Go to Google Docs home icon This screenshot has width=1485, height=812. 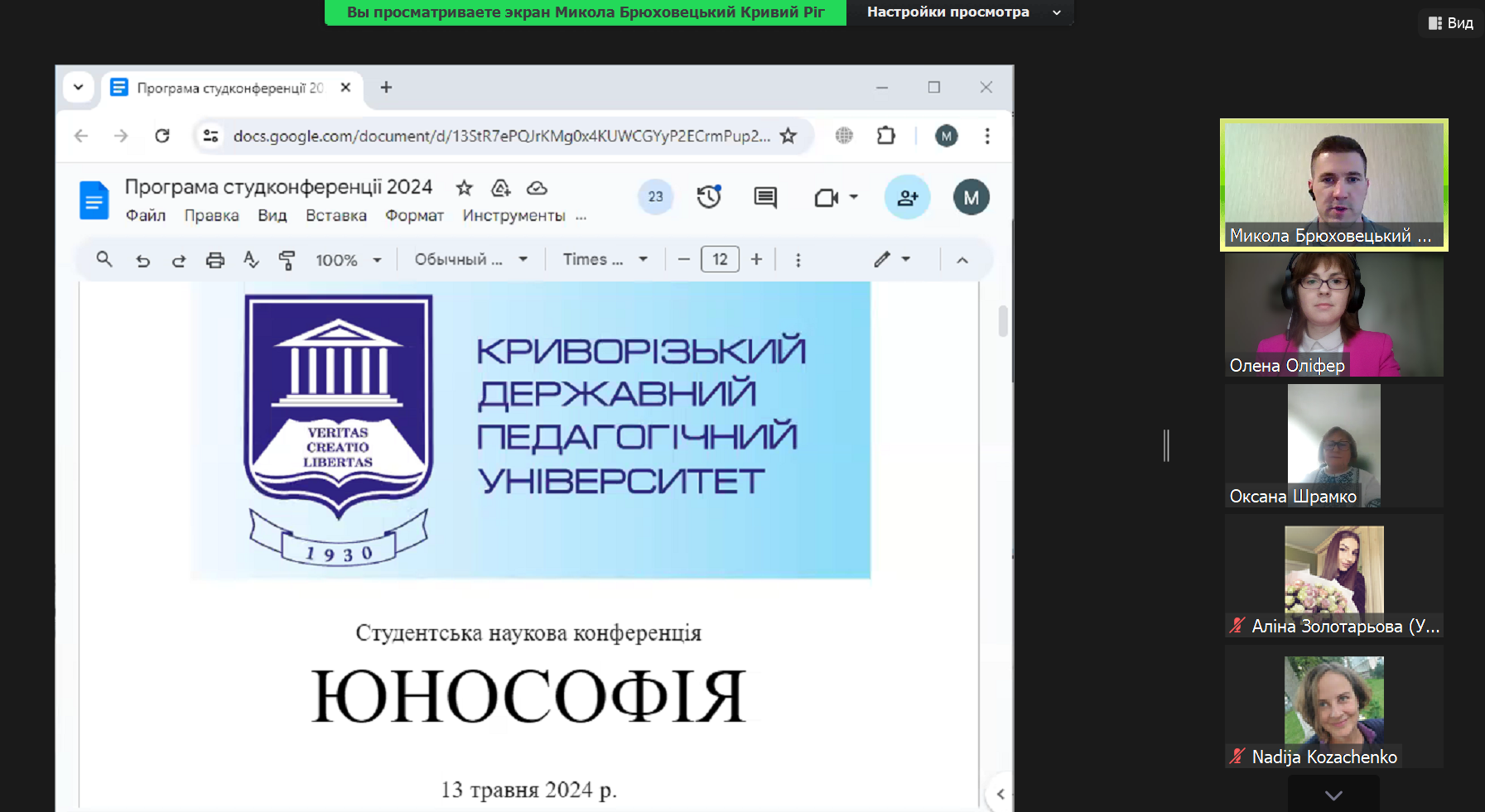[94, 199]
